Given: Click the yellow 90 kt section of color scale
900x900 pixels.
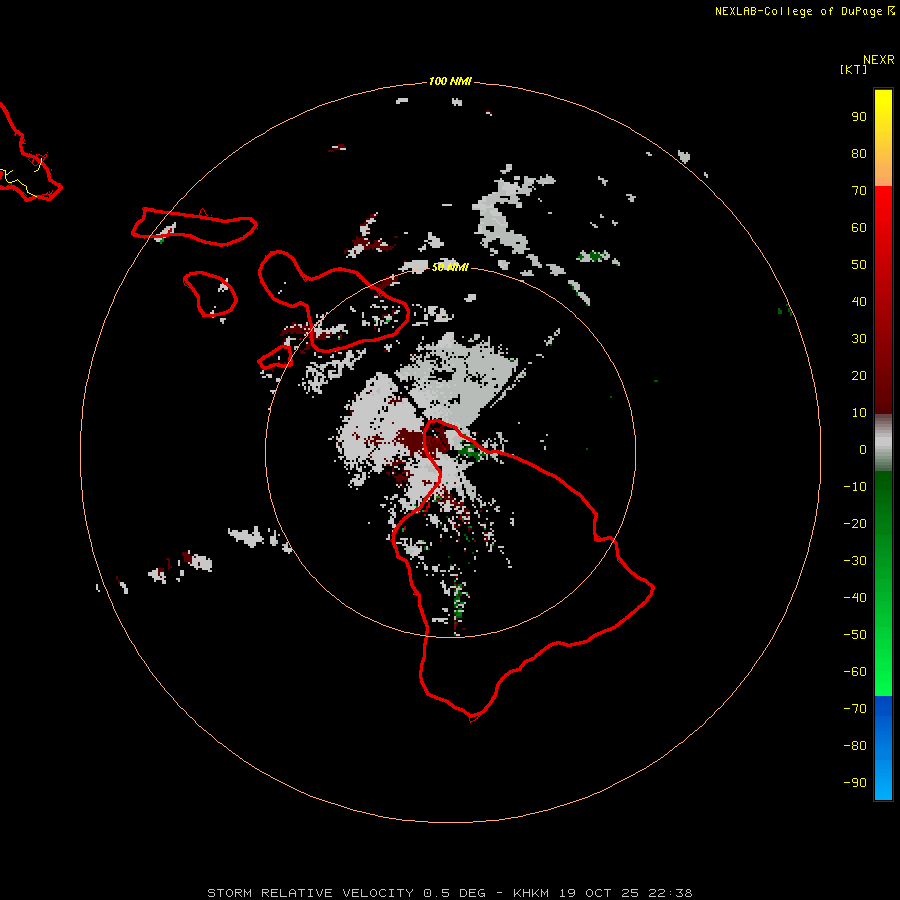Looking at the screenshot, I should coord(883,117).
